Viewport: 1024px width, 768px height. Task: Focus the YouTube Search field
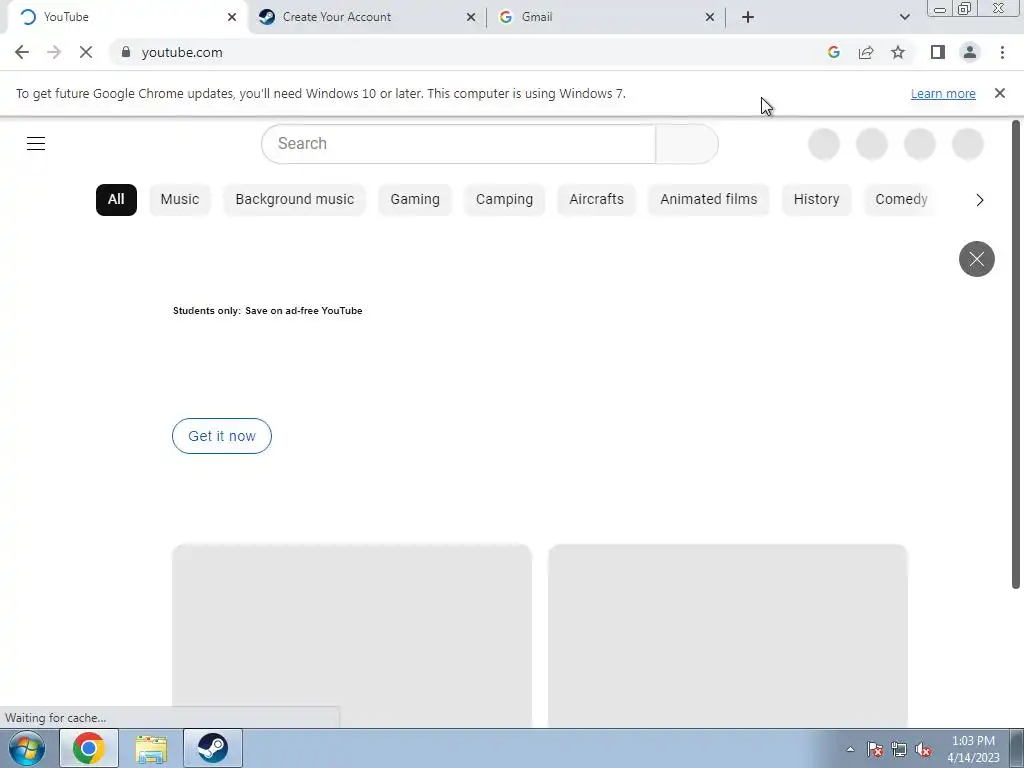coord(458,144)
